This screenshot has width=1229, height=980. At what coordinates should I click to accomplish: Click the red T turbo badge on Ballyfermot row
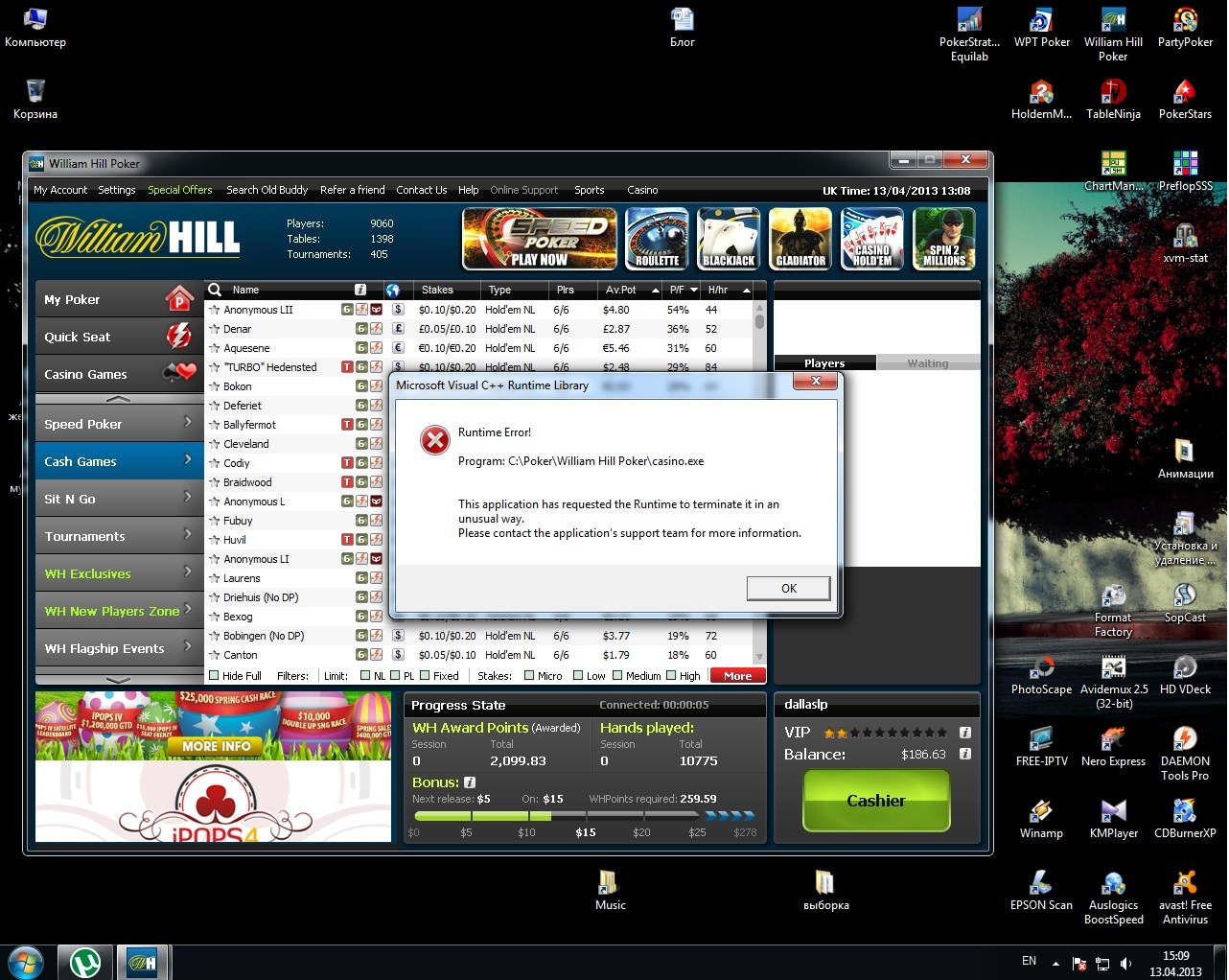click(x=347, y=425)
